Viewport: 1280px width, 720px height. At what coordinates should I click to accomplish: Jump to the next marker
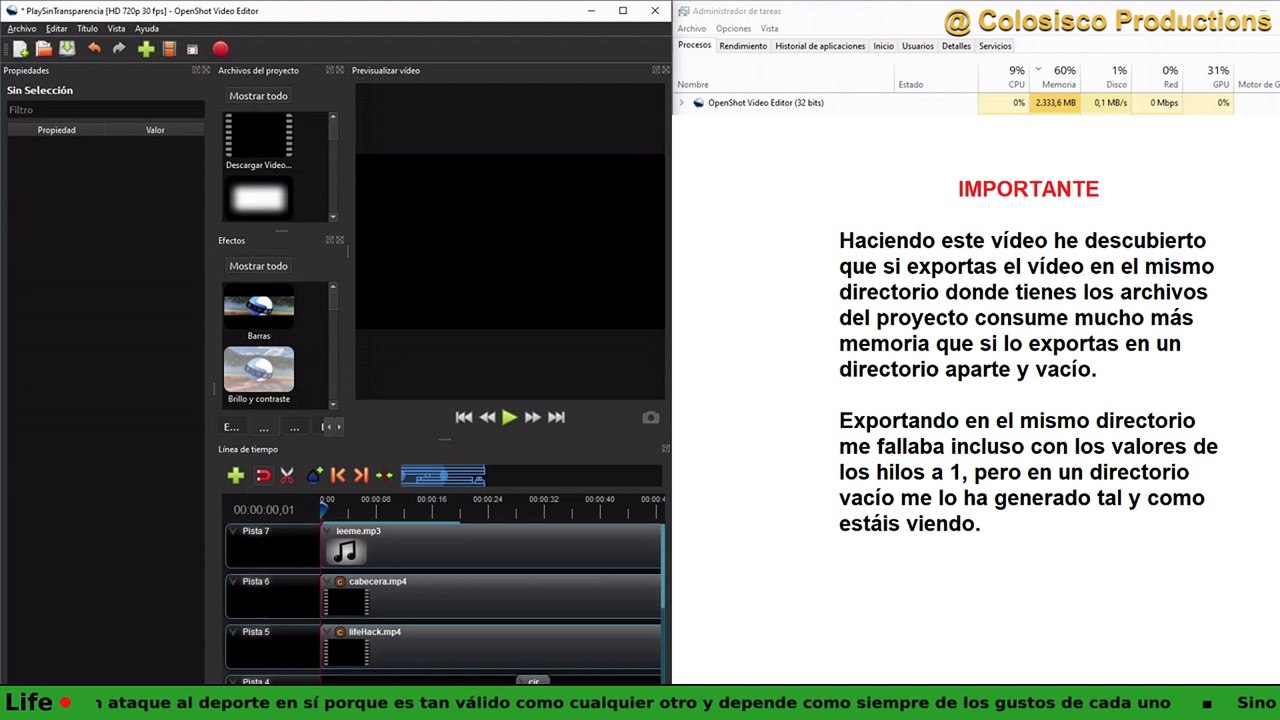pyautogui.click(x=361, y=476)
